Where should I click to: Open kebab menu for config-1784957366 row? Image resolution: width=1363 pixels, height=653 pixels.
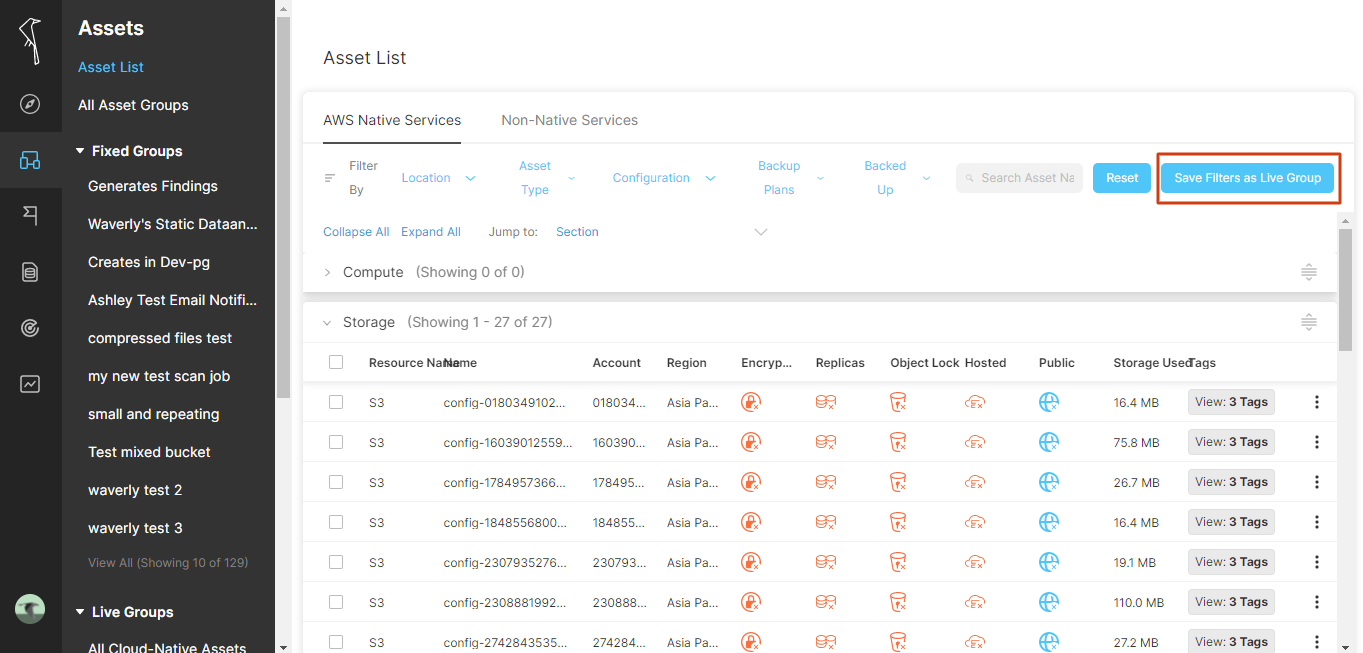[x=1317, y=482]
